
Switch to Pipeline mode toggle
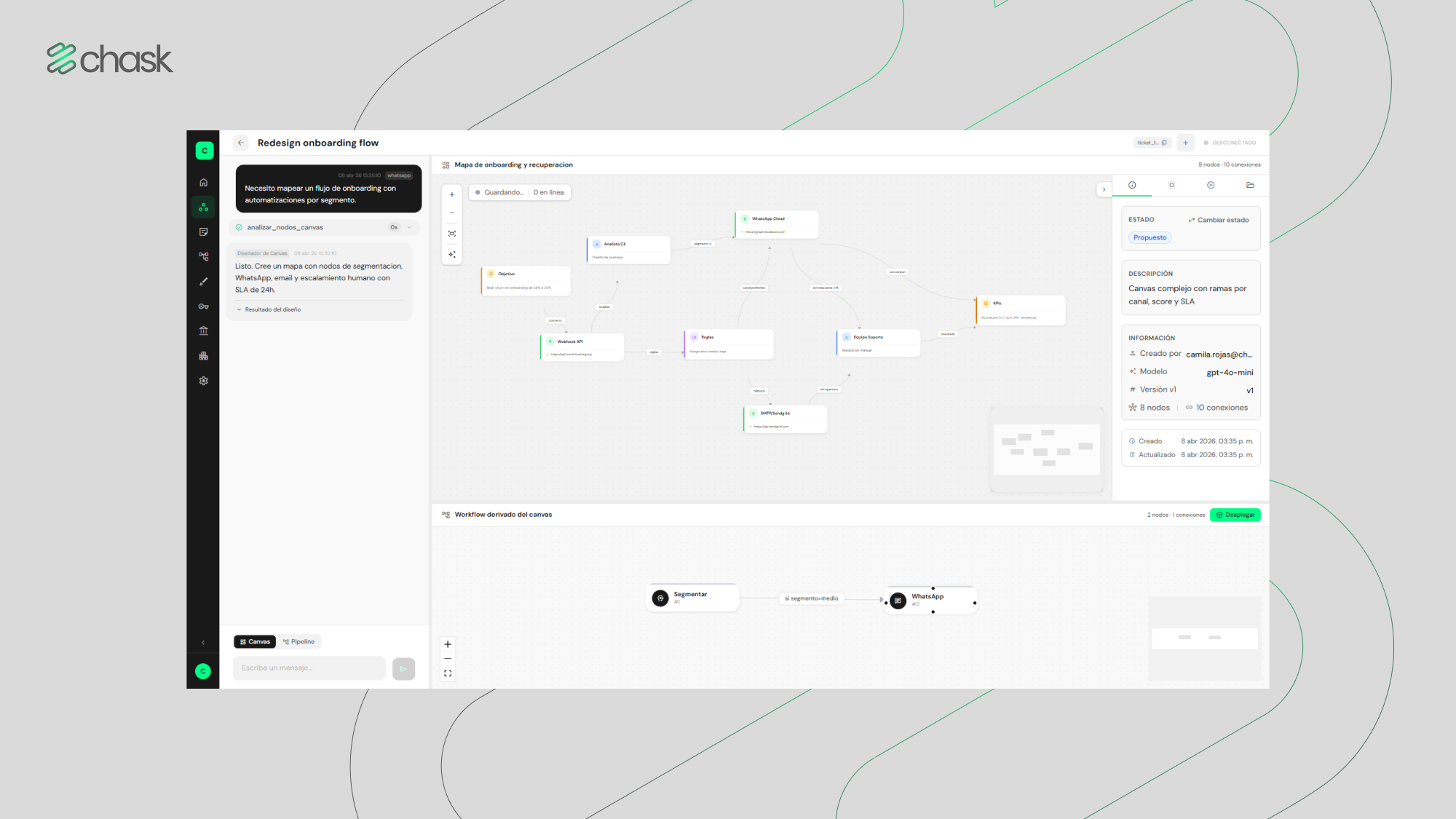coord(299,641)
